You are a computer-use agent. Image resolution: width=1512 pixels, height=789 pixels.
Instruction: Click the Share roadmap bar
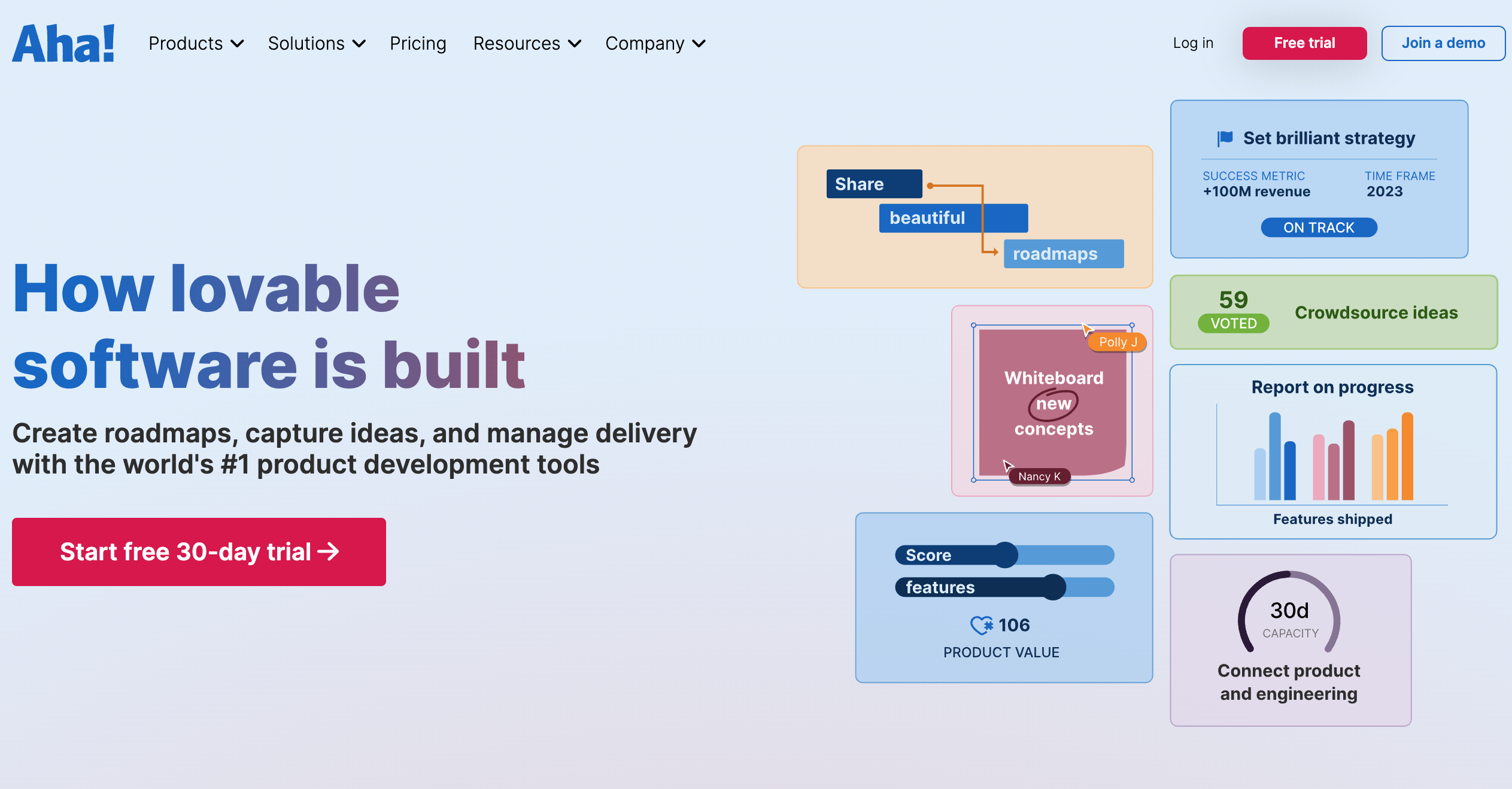pyautogui.click(x=874, y=184)
